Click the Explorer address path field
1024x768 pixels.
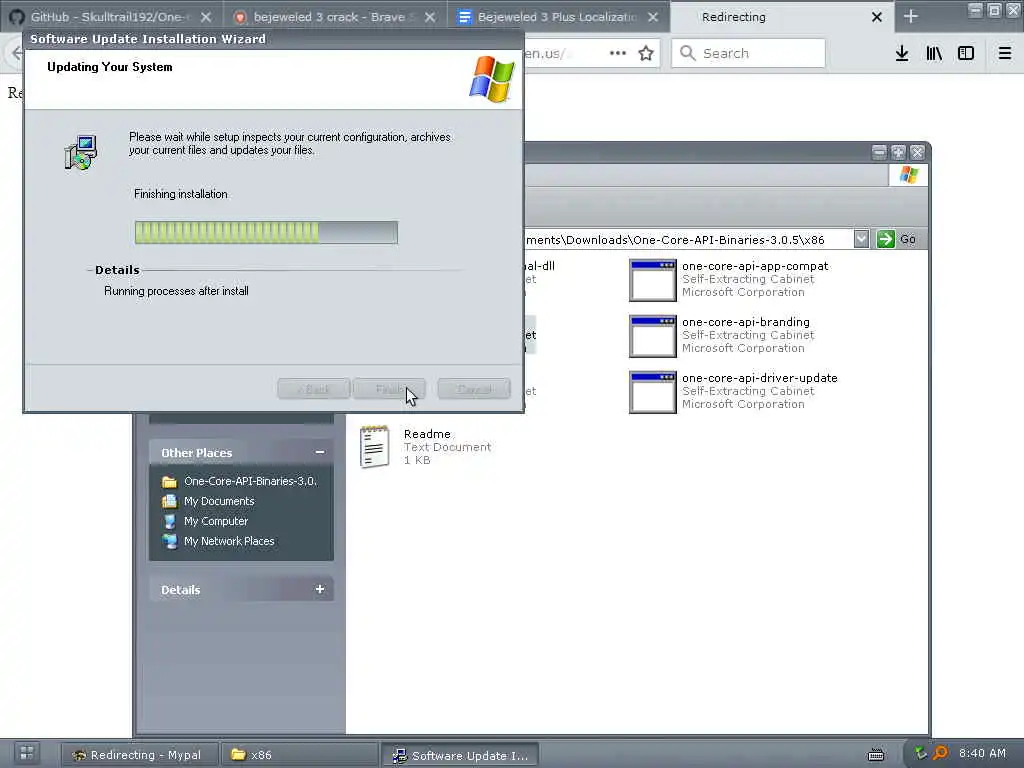[688, 240]
